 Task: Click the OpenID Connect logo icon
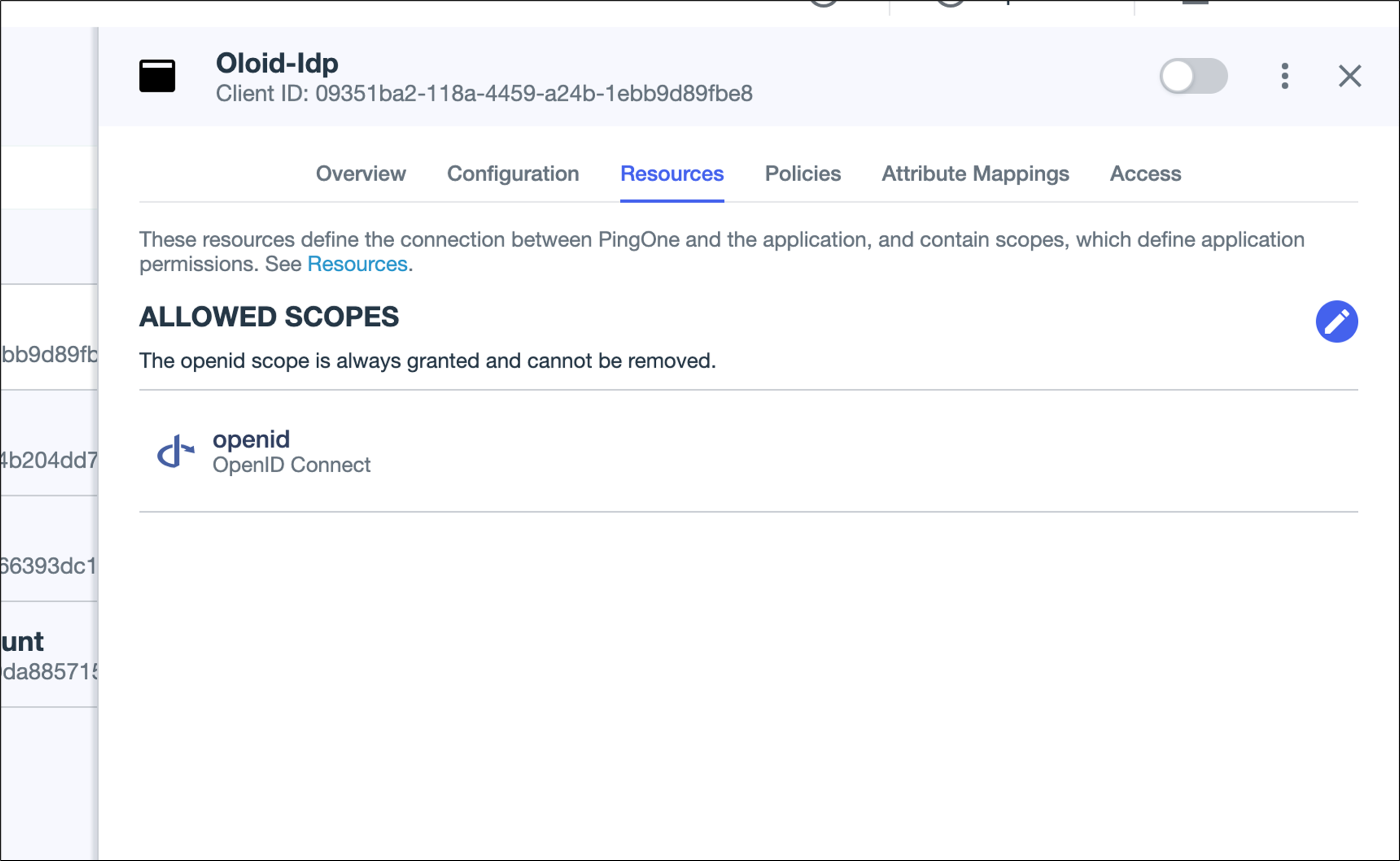pyautogui.click(x=176, y=451)
